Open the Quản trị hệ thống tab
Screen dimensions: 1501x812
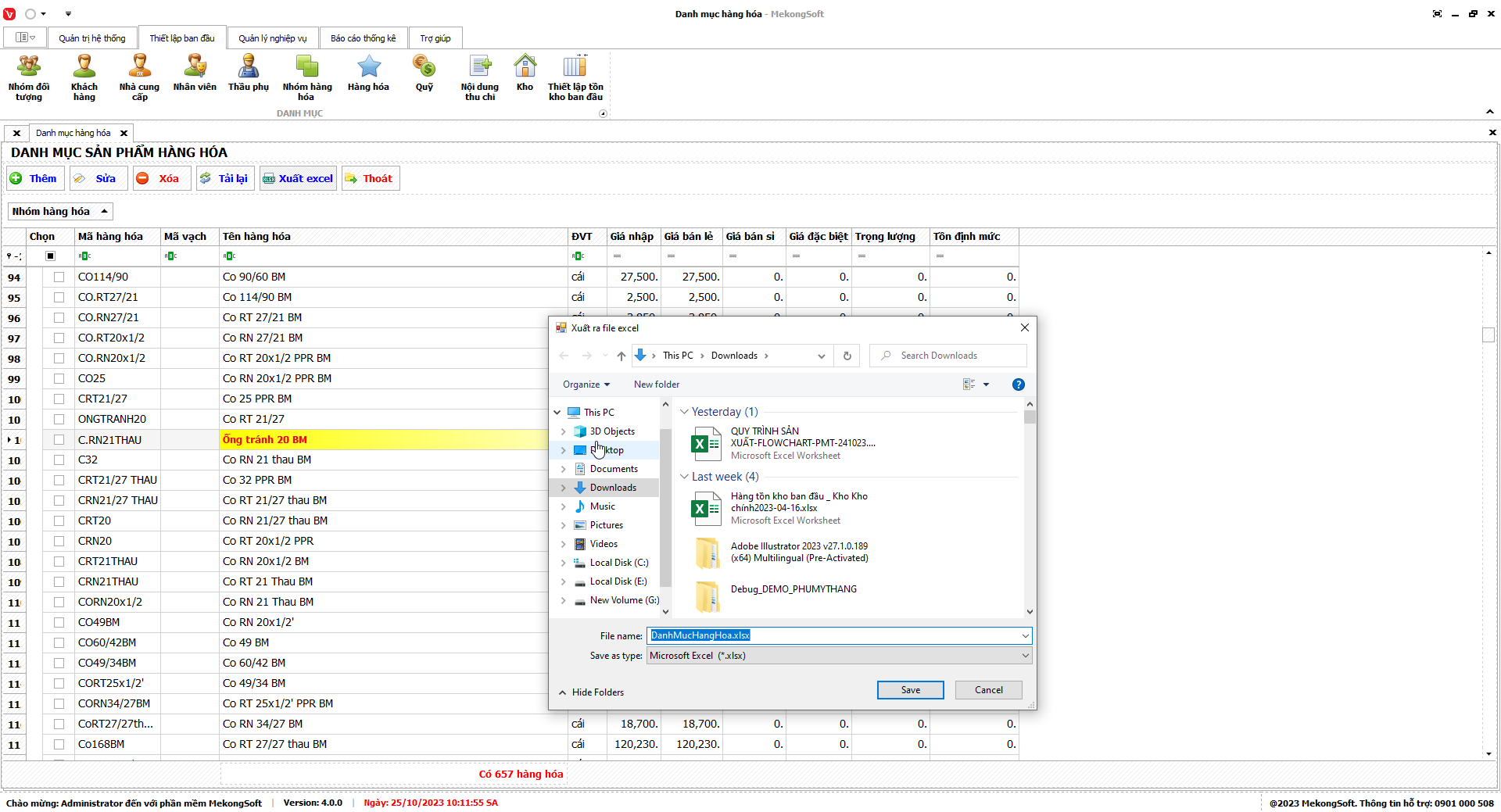coord(91,38)
